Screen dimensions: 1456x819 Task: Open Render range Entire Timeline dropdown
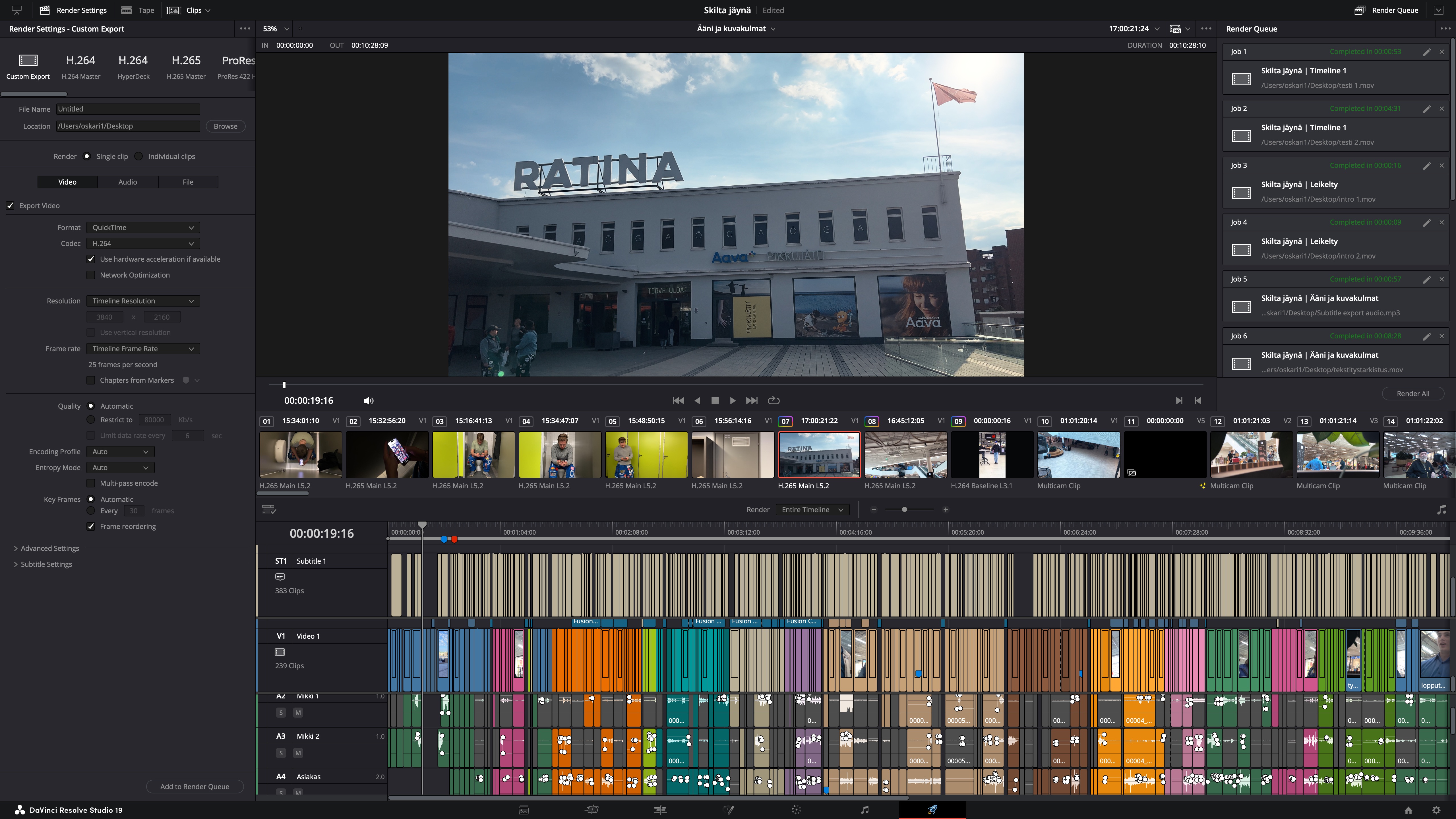pyautogui.click(x=812, y=510)
